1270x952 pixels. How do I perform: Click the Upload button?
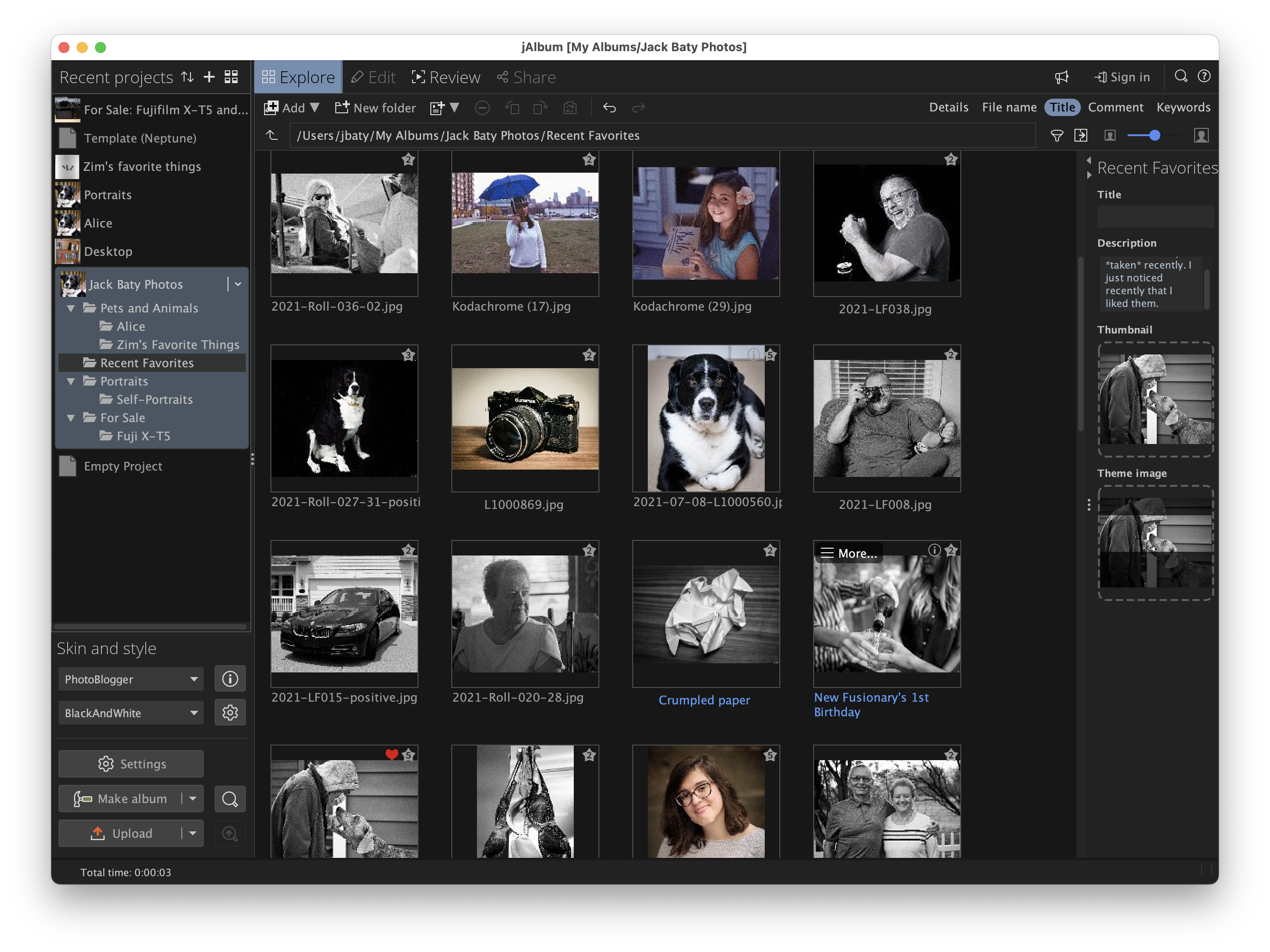click(121, 833)
